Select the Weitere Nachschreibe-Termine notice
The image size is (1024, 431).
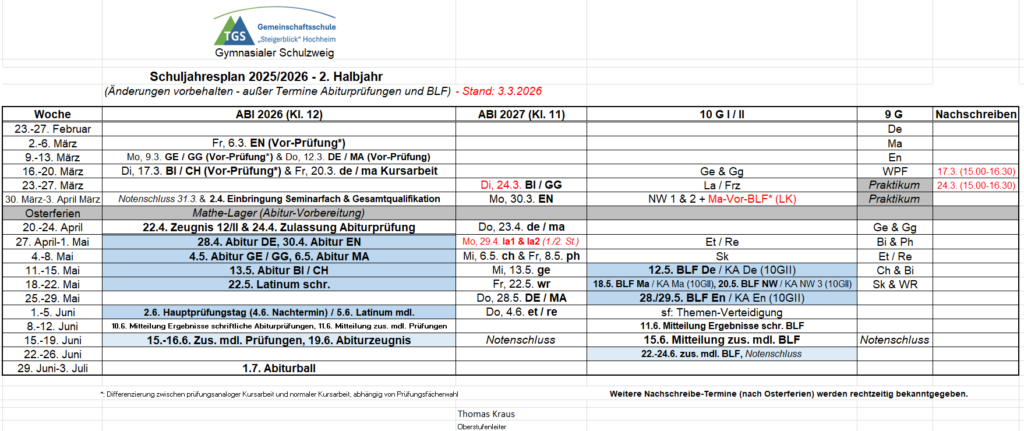pos(789,393)
